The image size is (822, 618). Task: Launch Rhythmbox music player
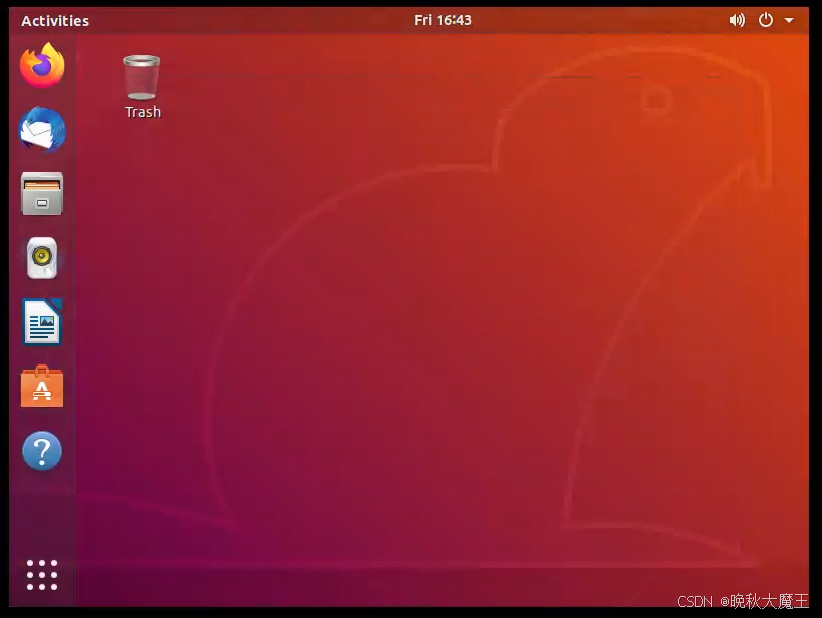coord(42,258)
